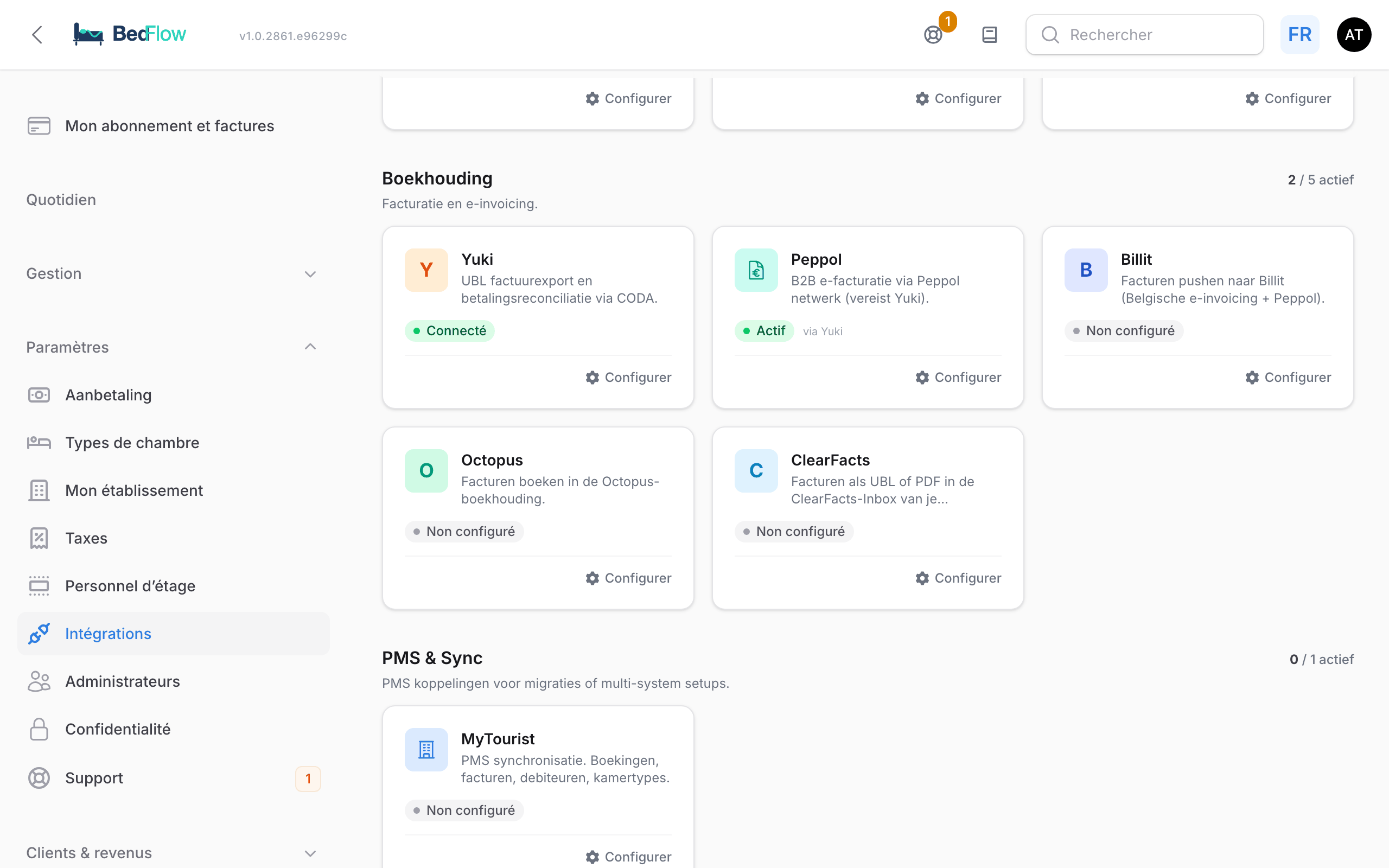Go back using the header arrow
Viewport: 1389px width, 868px height.
pyautogui.click(x=37, y=35)
